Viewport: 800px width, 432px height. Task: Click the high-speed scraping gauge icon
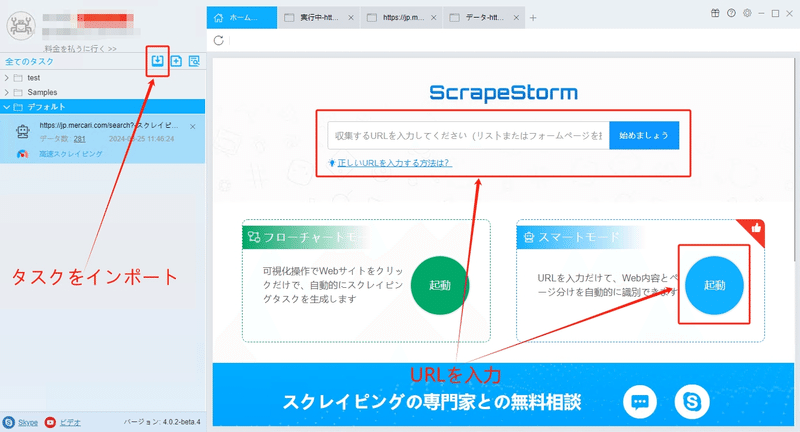tap(22, 154)
